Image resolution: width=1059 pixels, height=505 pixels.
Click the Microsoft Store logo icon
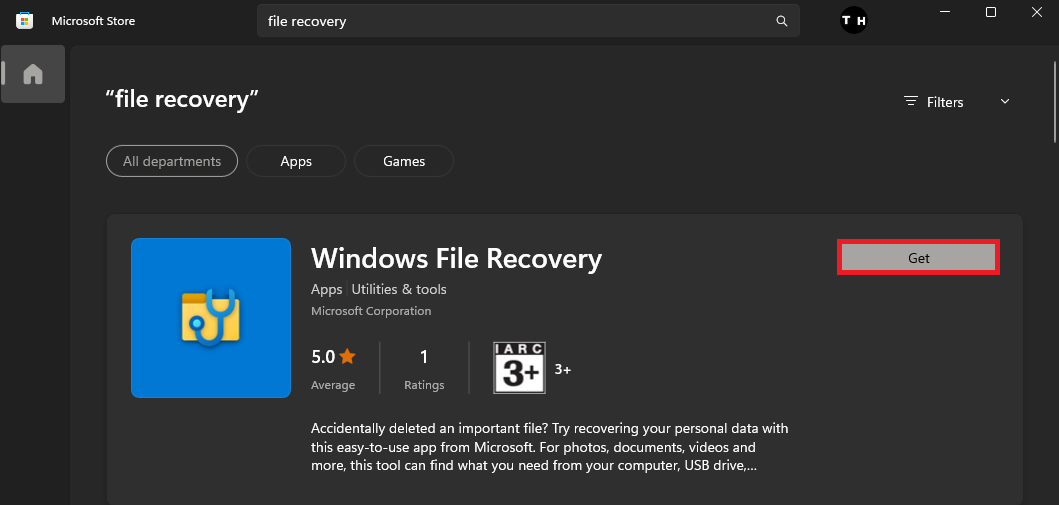point(24,21)
